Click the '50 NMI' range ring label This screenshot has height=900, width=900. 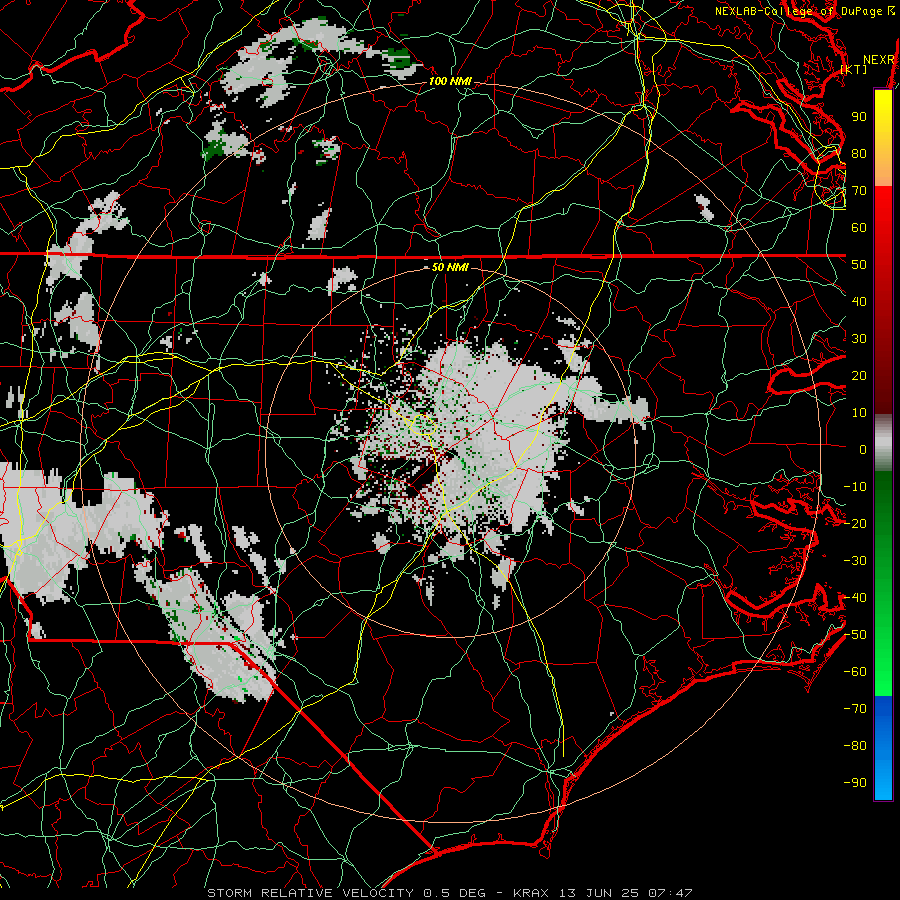pyautogui.click(x=450, y=267)
